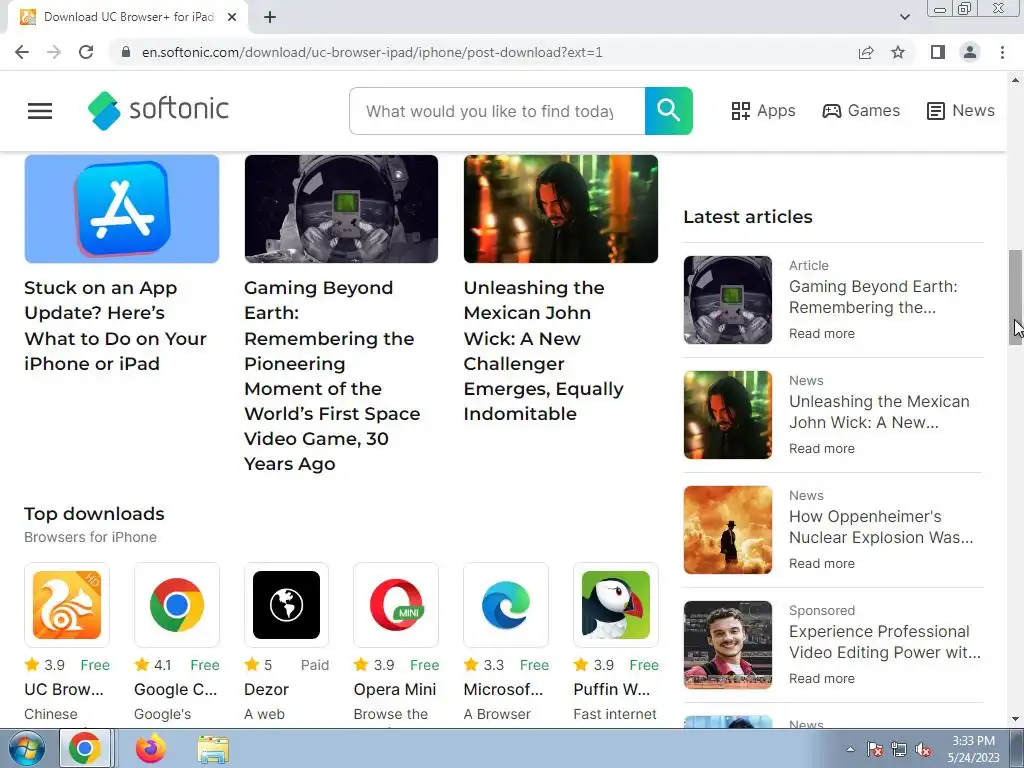
Task: Click 'Read more' under Oppenheimer article
Action: point(822,564)
